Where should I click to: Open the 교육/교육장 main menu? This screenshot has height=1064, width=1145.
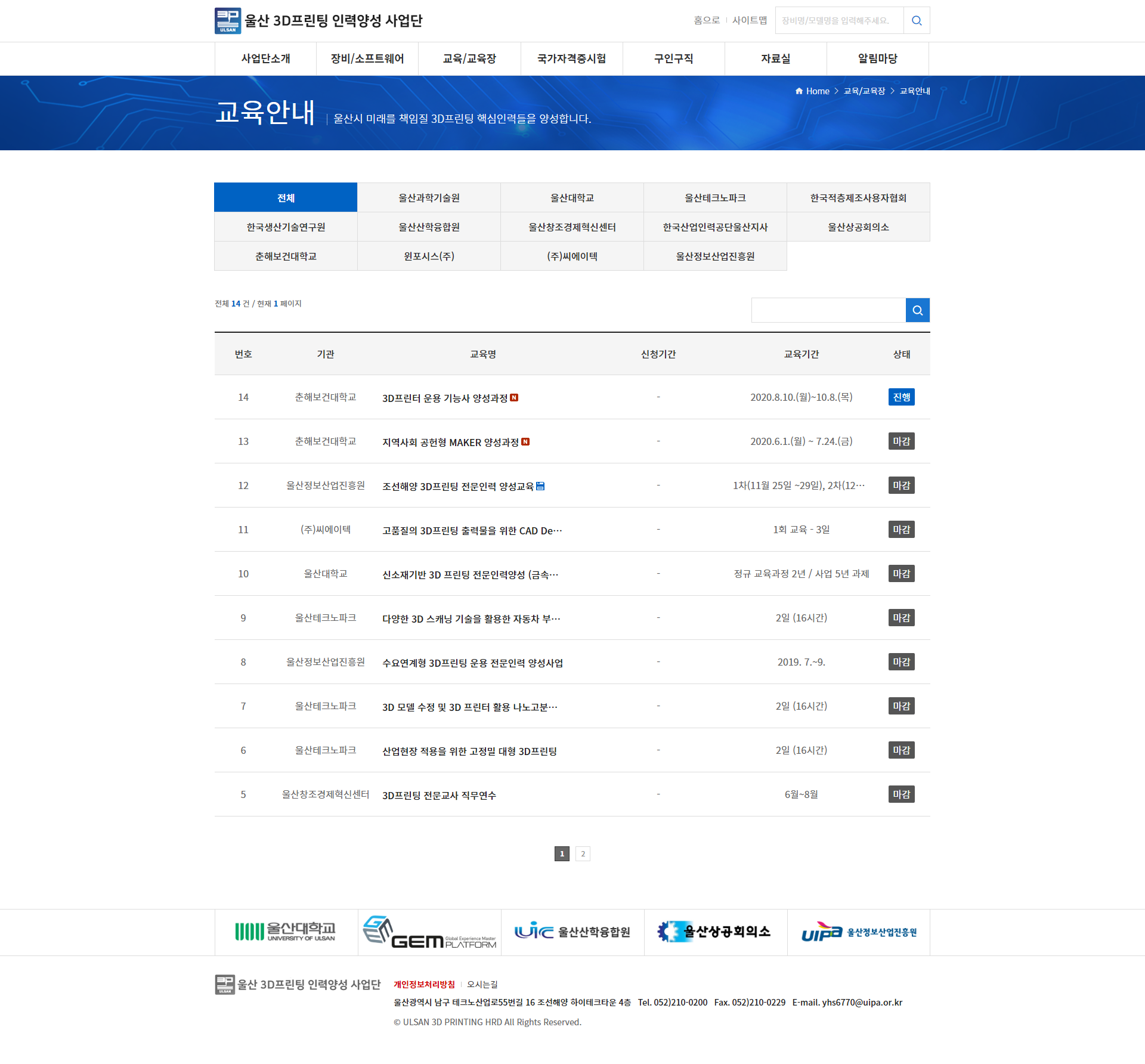(x=469, y=59)
